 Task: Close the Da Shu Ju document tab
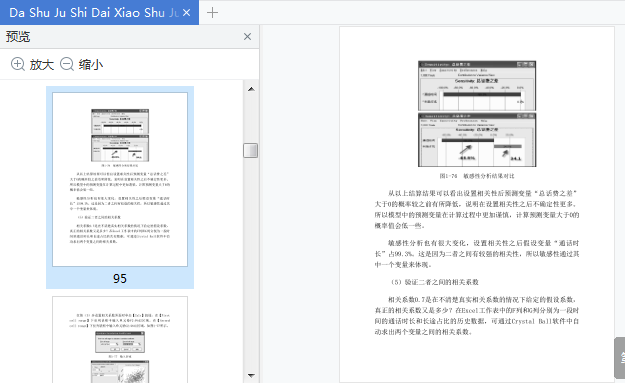(186, 13)
